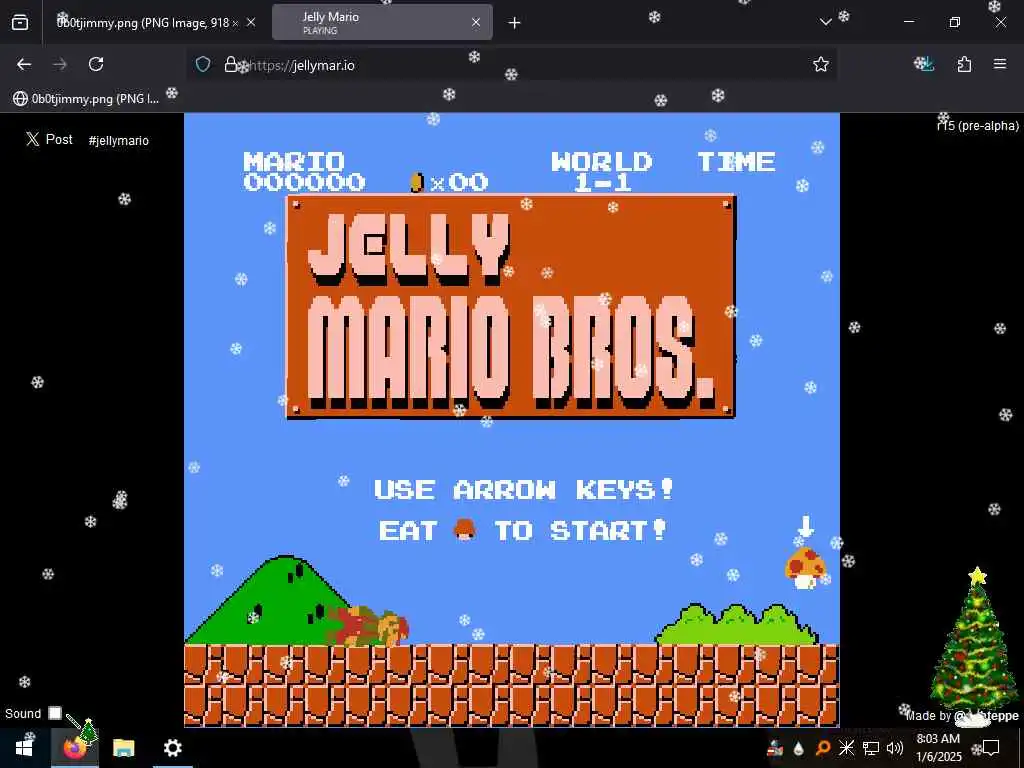
Task: Click the jelly Mario character near the hill
Action: tap(368, 626)
